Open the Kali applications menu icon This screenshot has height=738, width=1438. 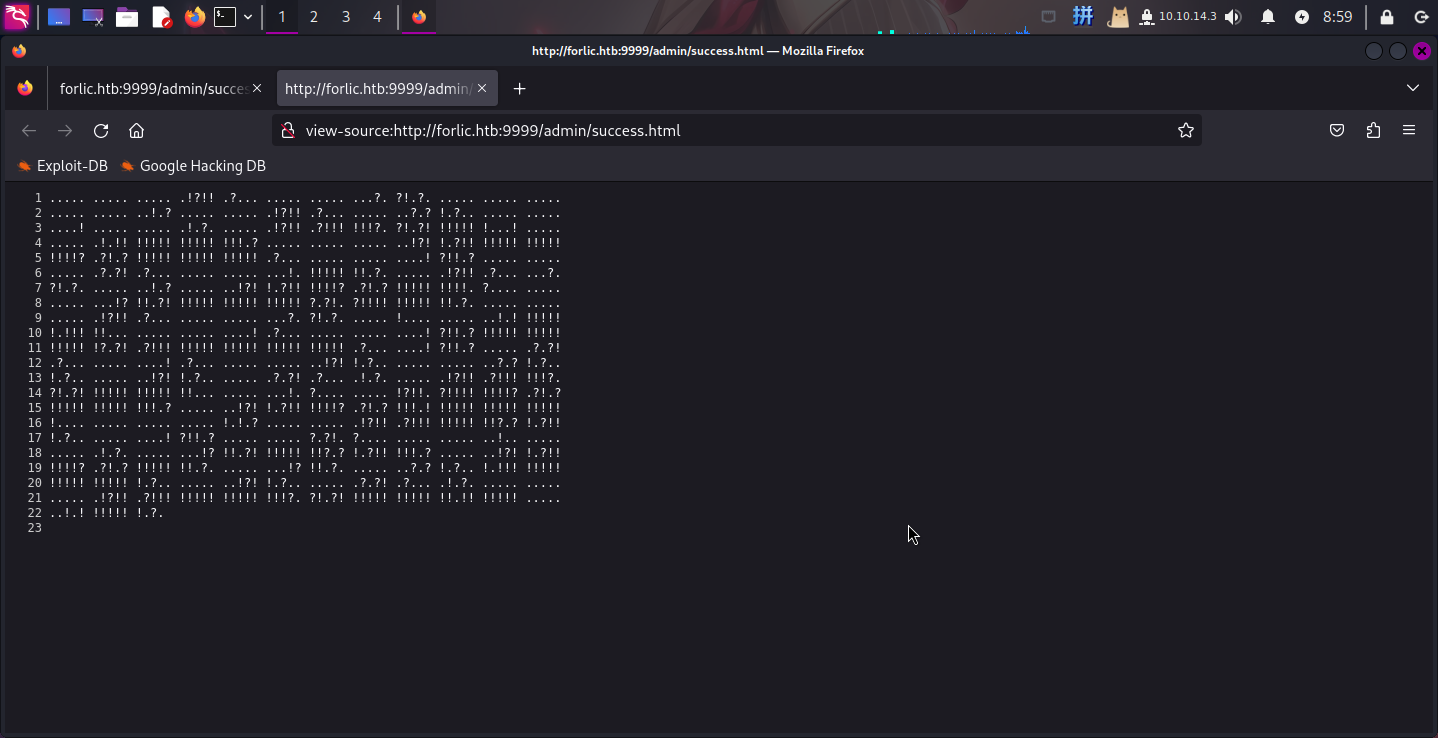click(x=17, y=16)
